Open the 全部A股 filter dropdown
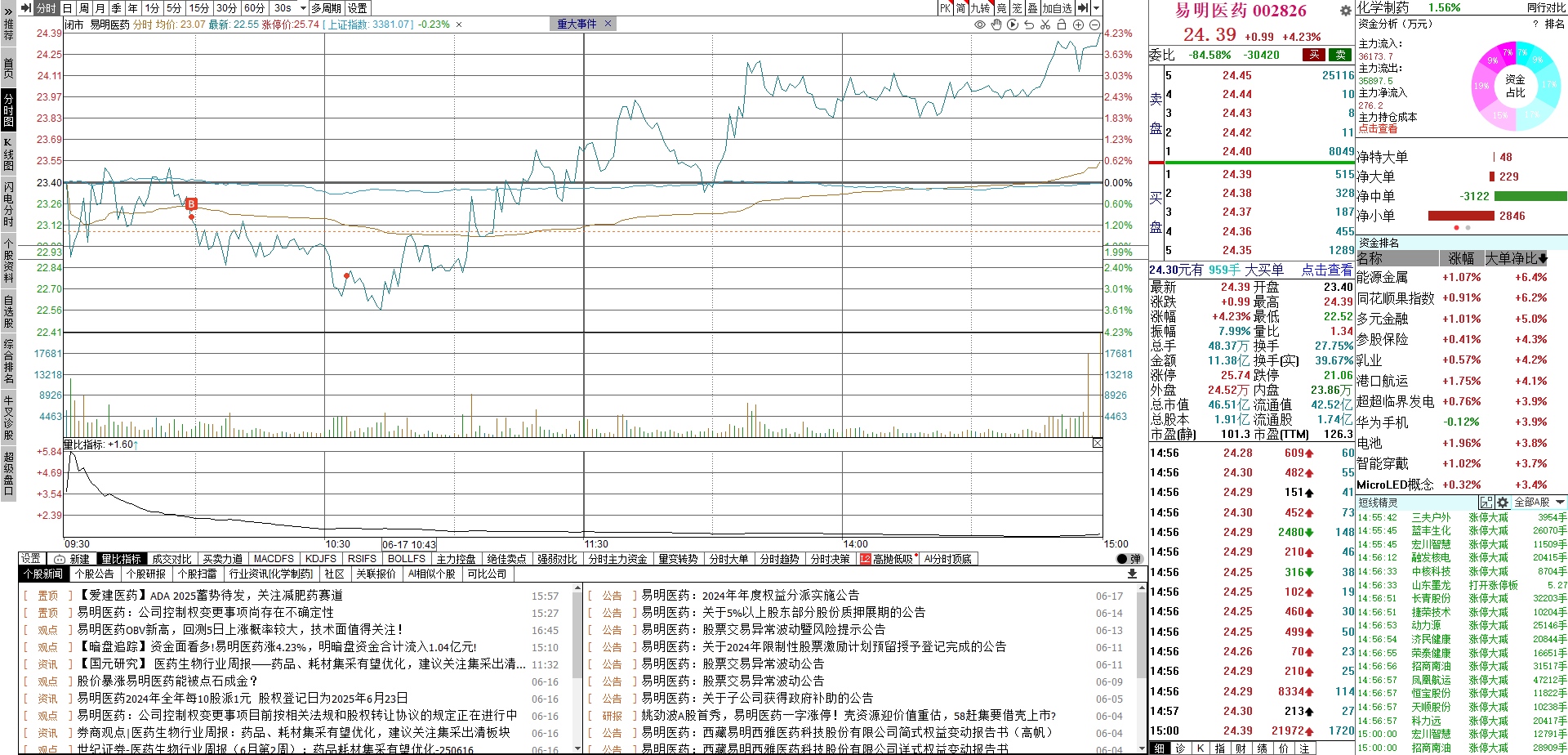 click(x=1540, y=503)
